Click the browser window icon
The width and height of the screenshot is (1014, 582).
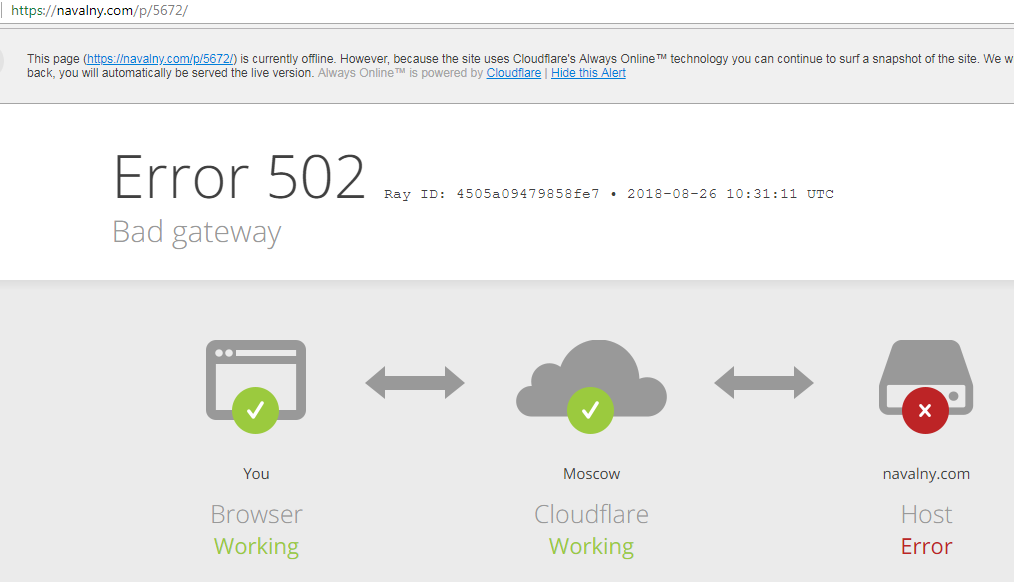(x=256, y=366)
